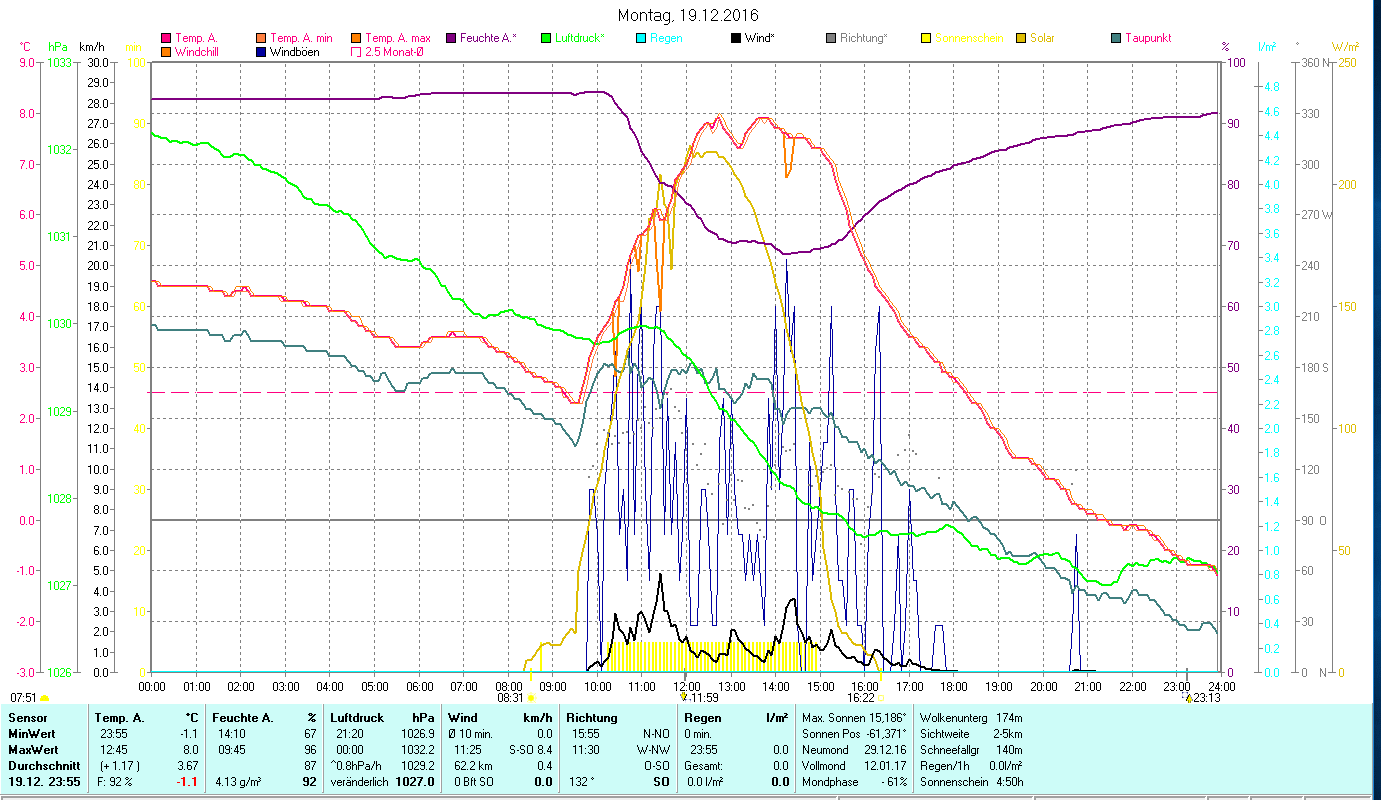Select the Sonnenschein legend label
The image size is (1381, 800).
click(x=969, y=38)
